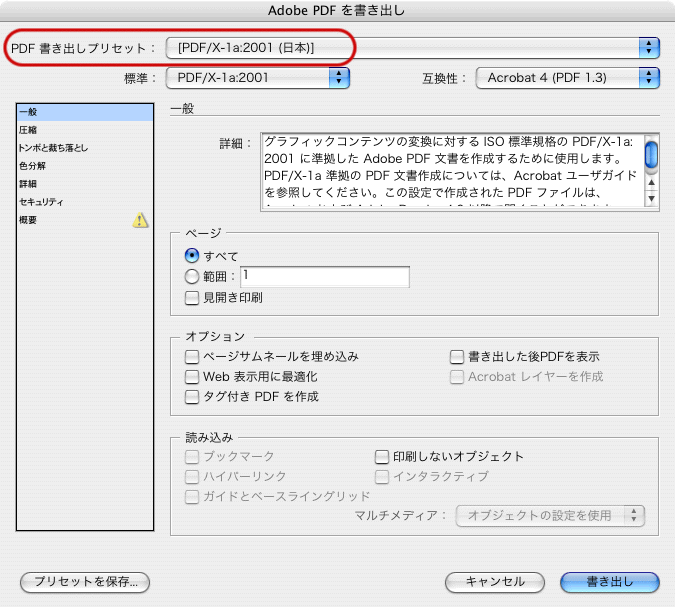Click the プリセットを保存... button
The width and height of the screenshot is (675, 607).
(x=85, y=582)
